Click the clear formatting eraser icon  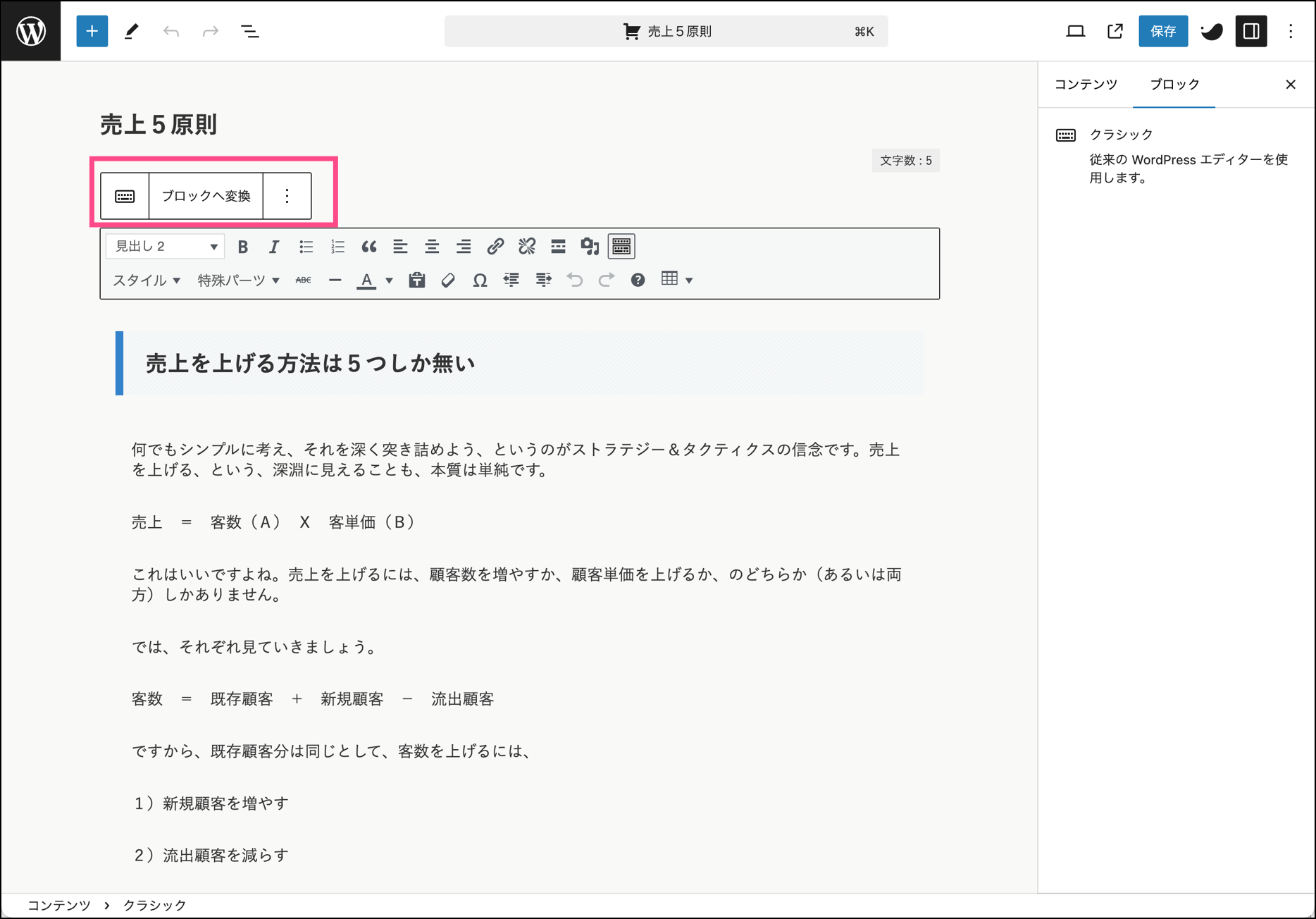[448, 280]
